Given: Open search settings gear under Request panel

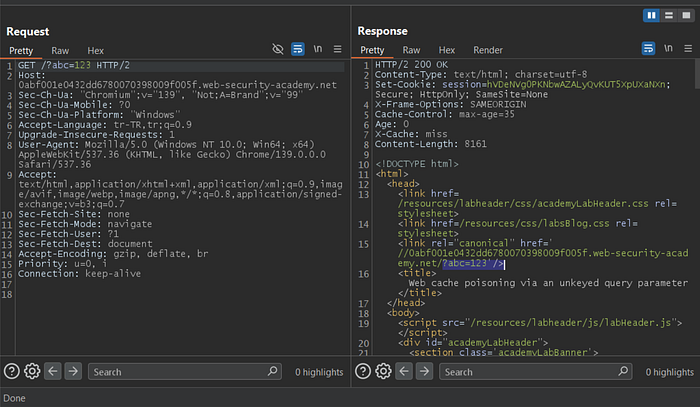Looking at the screenshot, I should click(x=32, y=371).
